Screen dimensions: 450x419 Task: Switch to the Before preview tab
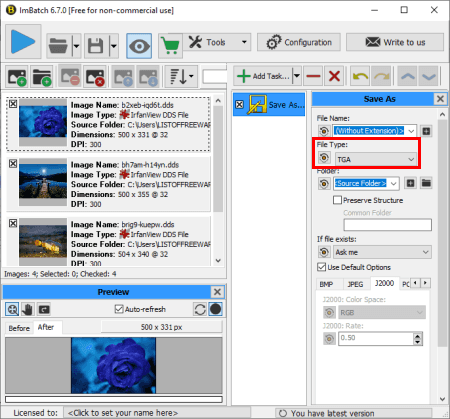click(19, 328)
